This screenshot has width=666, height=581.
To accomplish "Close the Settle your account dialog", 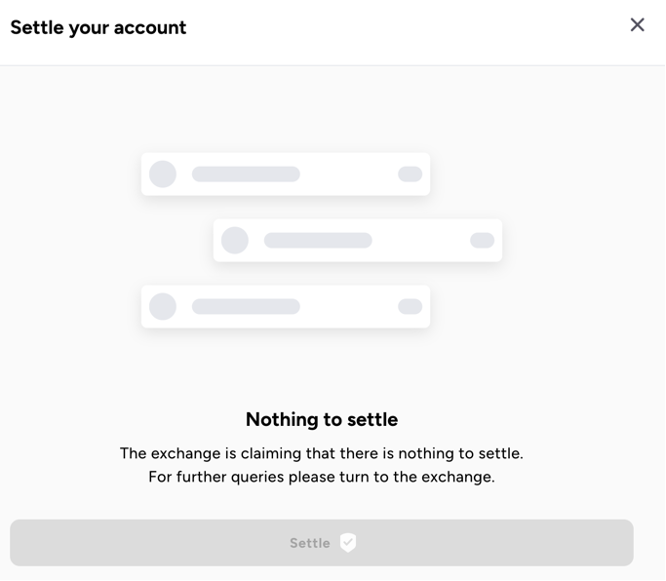I will click(x=637, y=25).
